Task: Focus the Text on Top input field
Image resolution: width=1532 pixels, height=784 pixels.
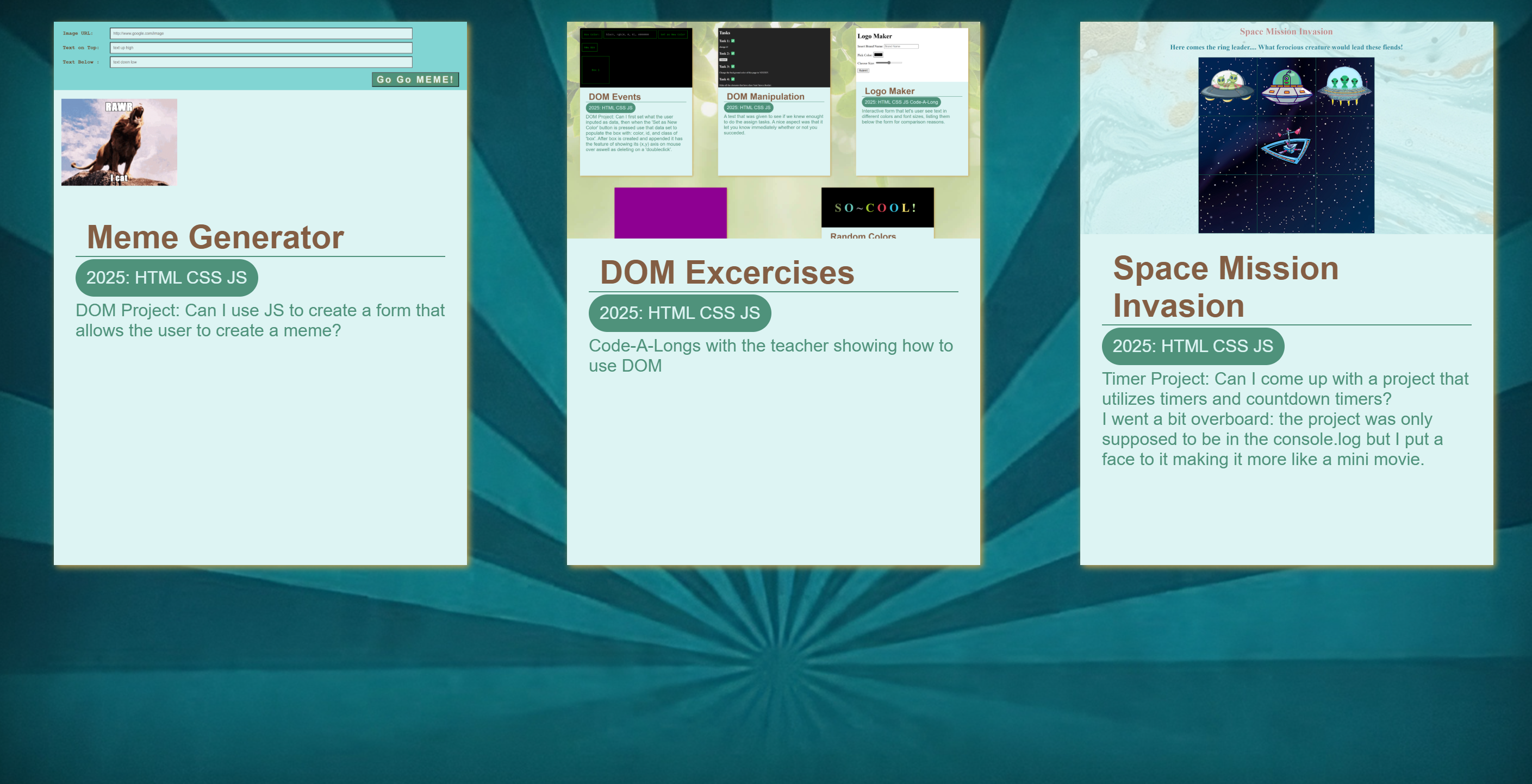Action: pyautogui.click(x=260, y=48)
